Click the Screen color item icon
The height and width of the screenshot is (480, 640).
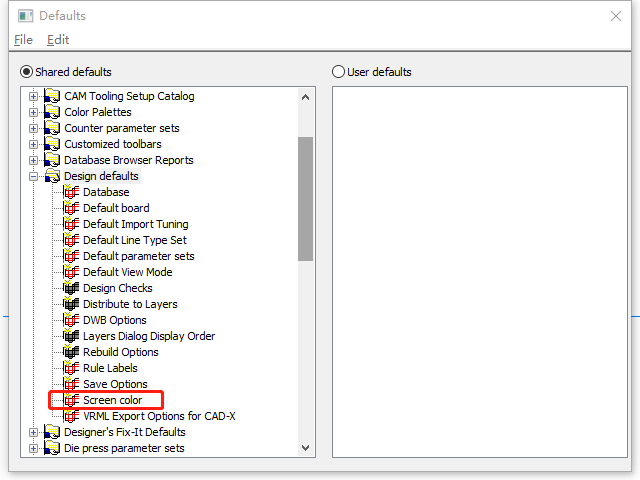click(x=71, y=400)
